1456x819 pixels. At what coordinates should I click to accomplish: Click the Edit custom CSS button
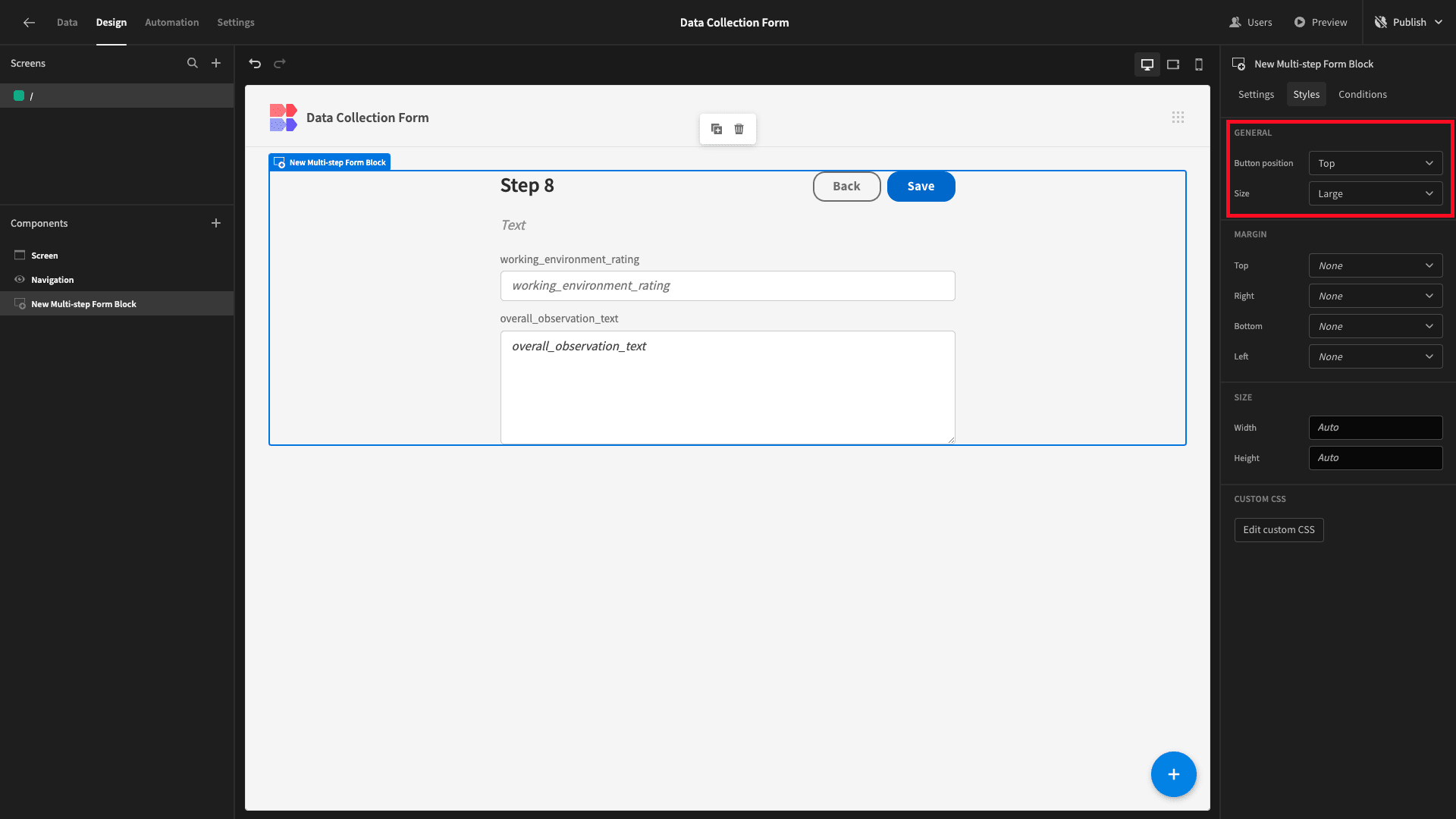pos(1279,530)
